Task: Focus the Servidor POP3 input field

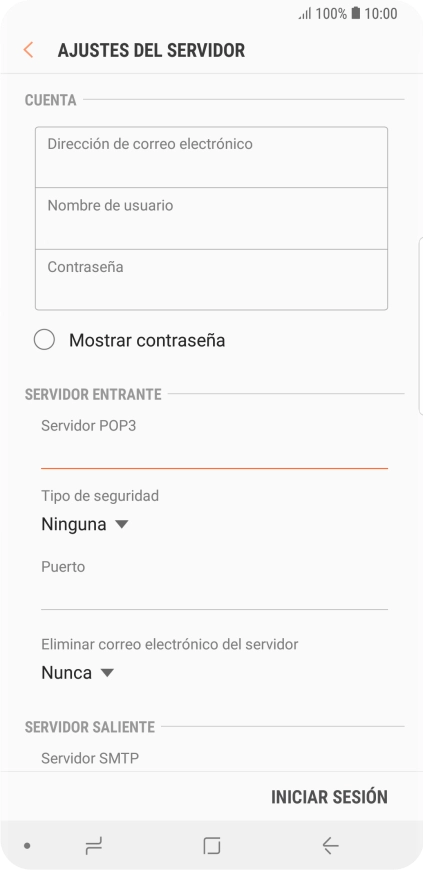Action: [214, 453]
